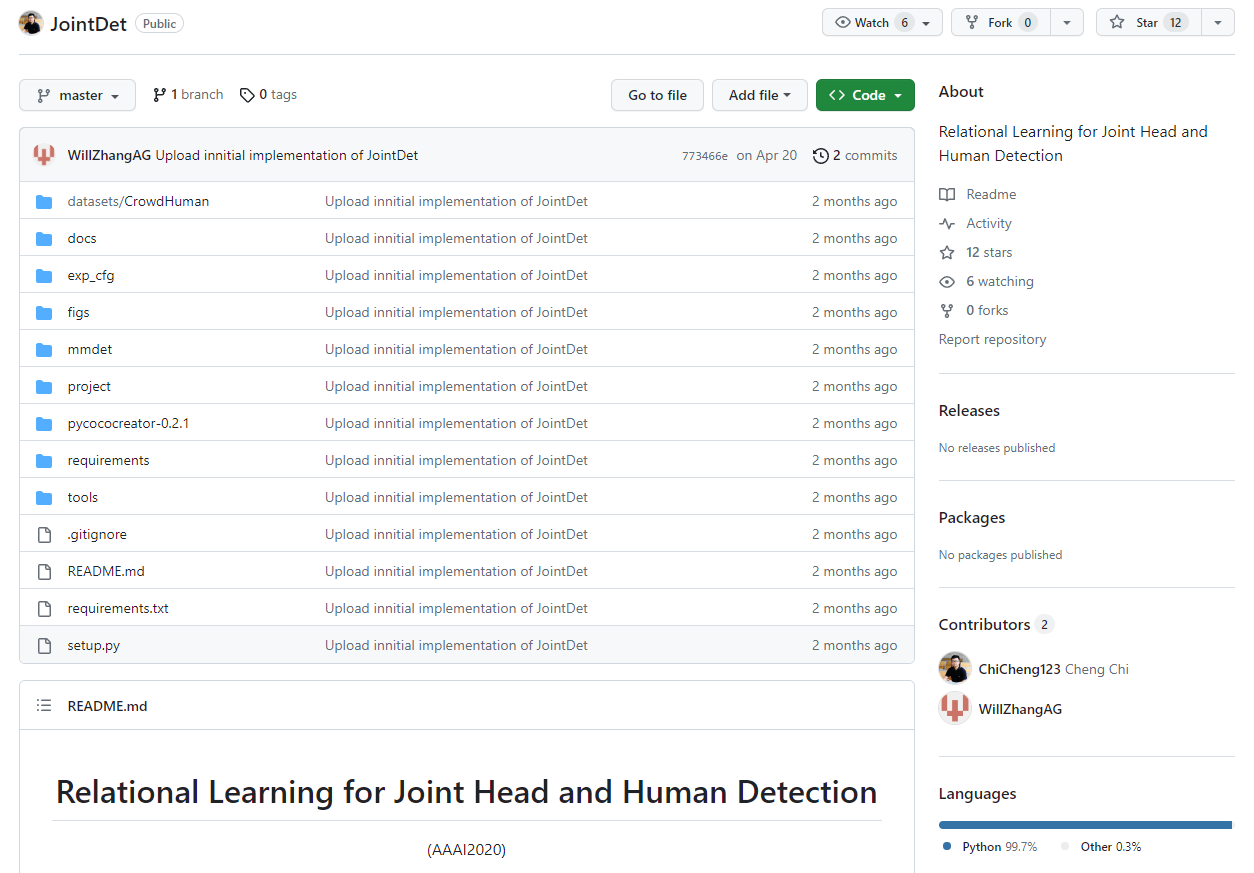This screenshot has height=873, width=1254.
Task: Open the datasets/CrowdHuman folder
Action: tap(138, 201)
